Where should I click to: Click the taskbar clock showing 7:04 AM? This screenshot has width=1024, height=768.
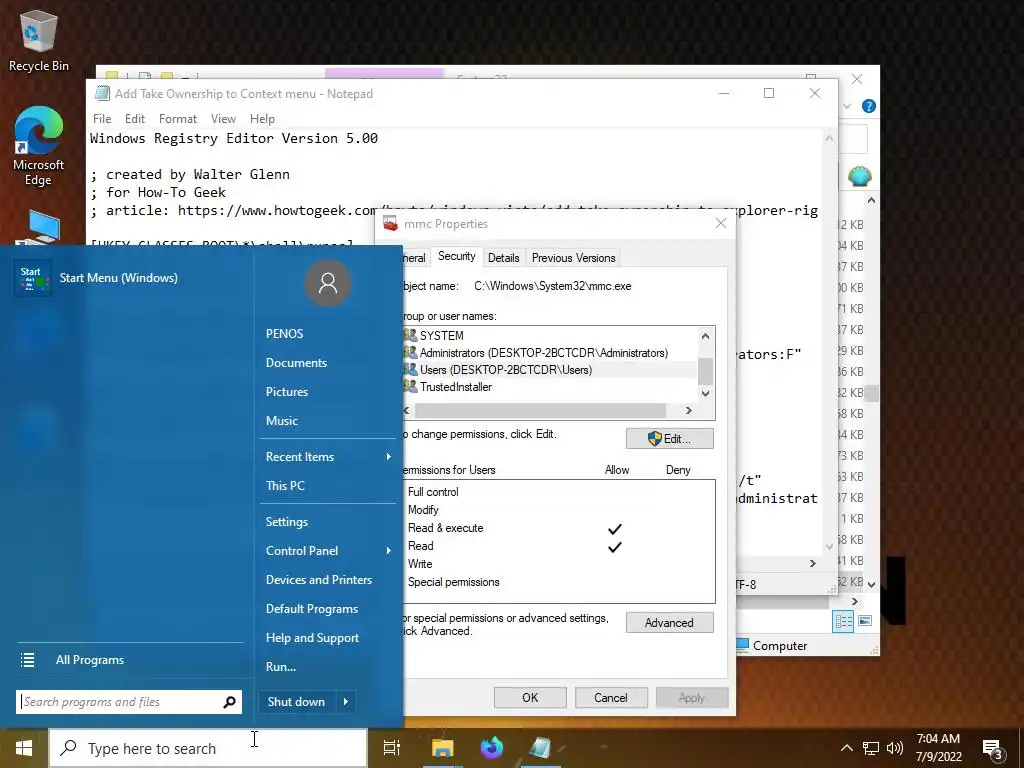[938, 748]
